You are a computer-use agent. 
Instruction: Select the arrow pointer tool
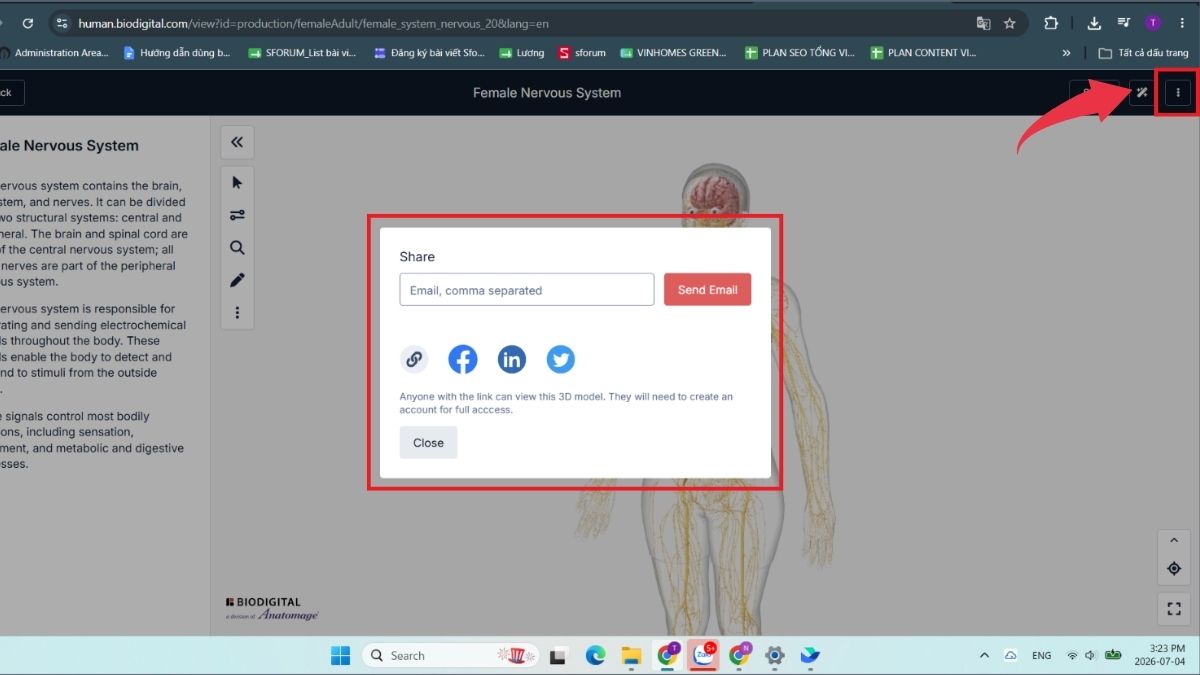coord(237,182)
